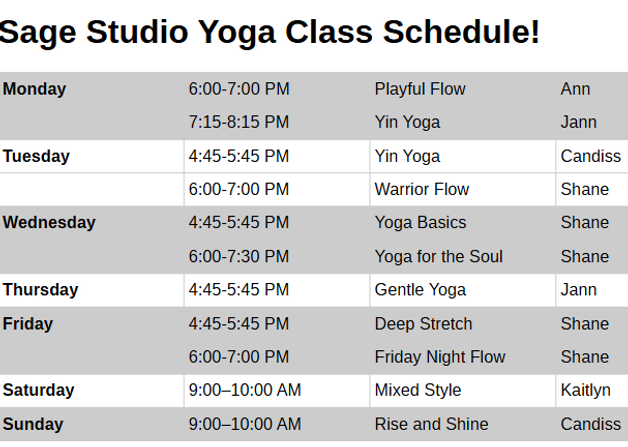This screenshot has height=447, width=628.
Task: Select the Rise and Shine class
Action: click(431, 424)
